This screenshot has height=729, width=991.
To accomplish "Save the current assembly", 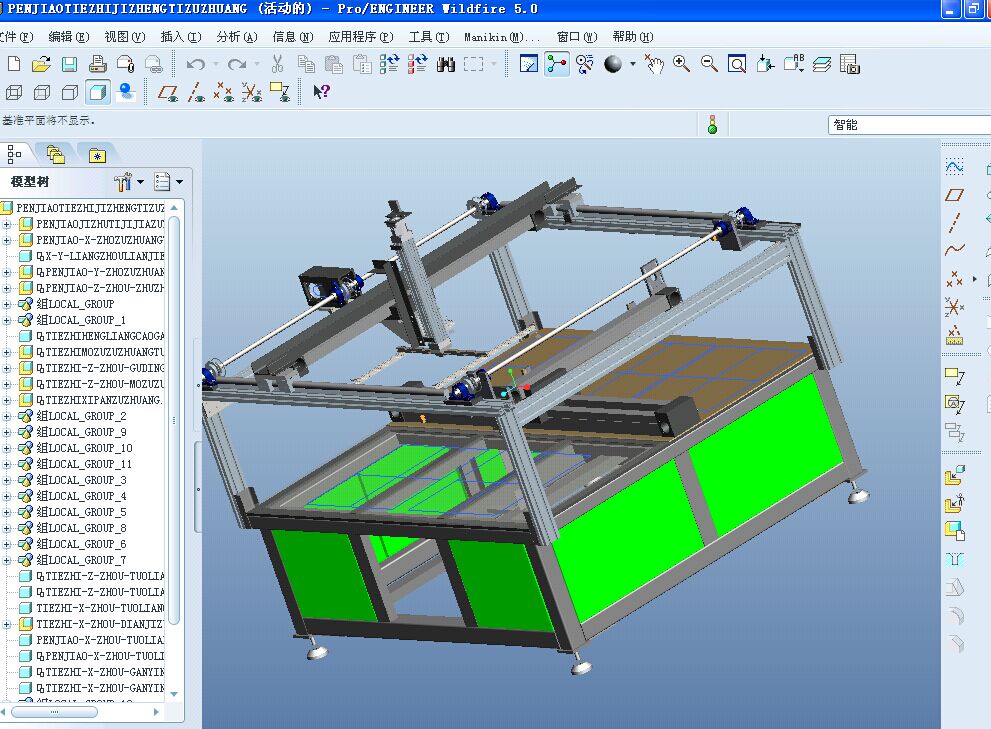I will coord(69,64).
